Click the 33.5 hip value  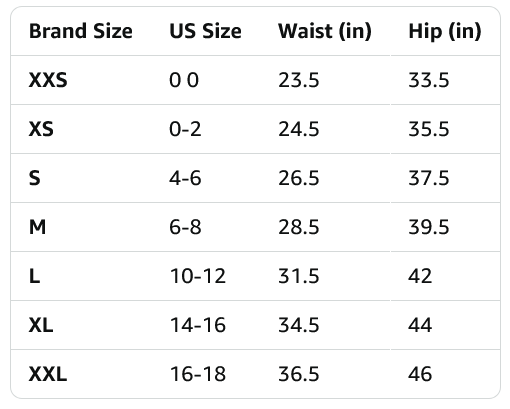point(429,80)
